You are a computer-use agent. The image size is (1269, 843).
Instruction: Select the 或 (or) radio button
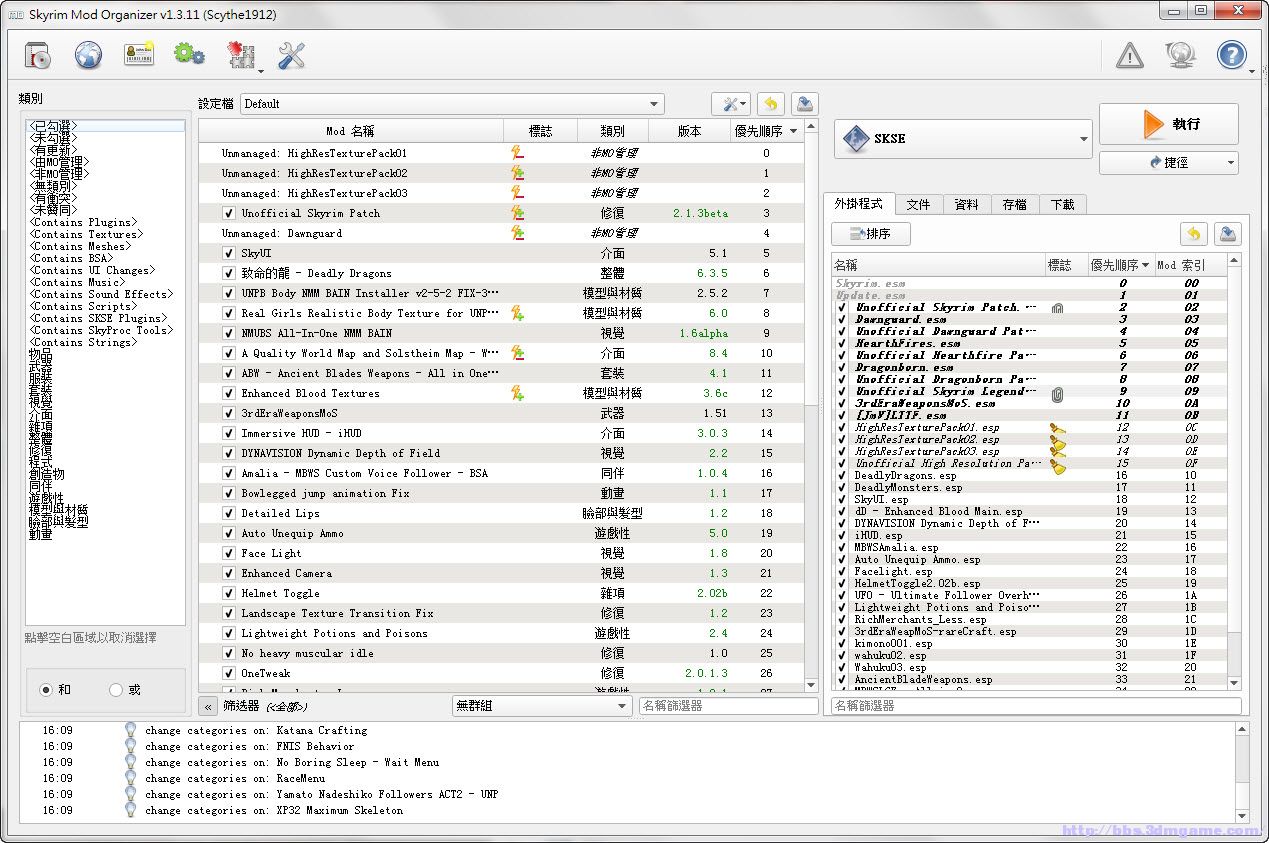pos(116,690)
